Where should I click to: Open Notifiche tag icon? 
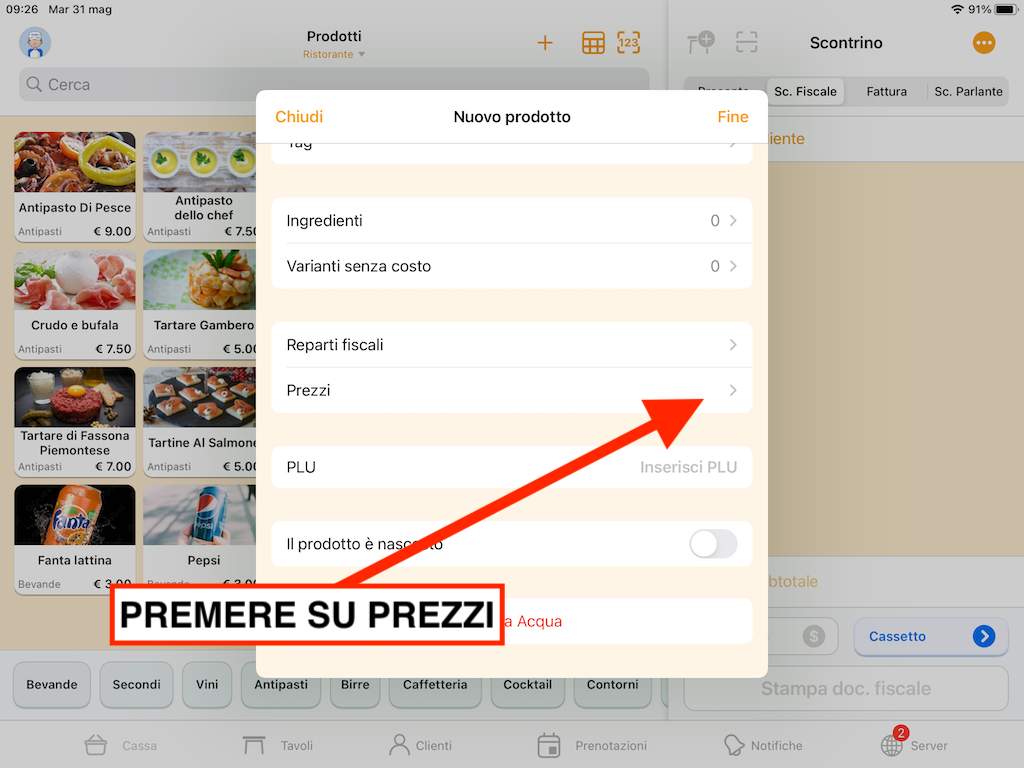pyautogui.click(x=733, y=745)
